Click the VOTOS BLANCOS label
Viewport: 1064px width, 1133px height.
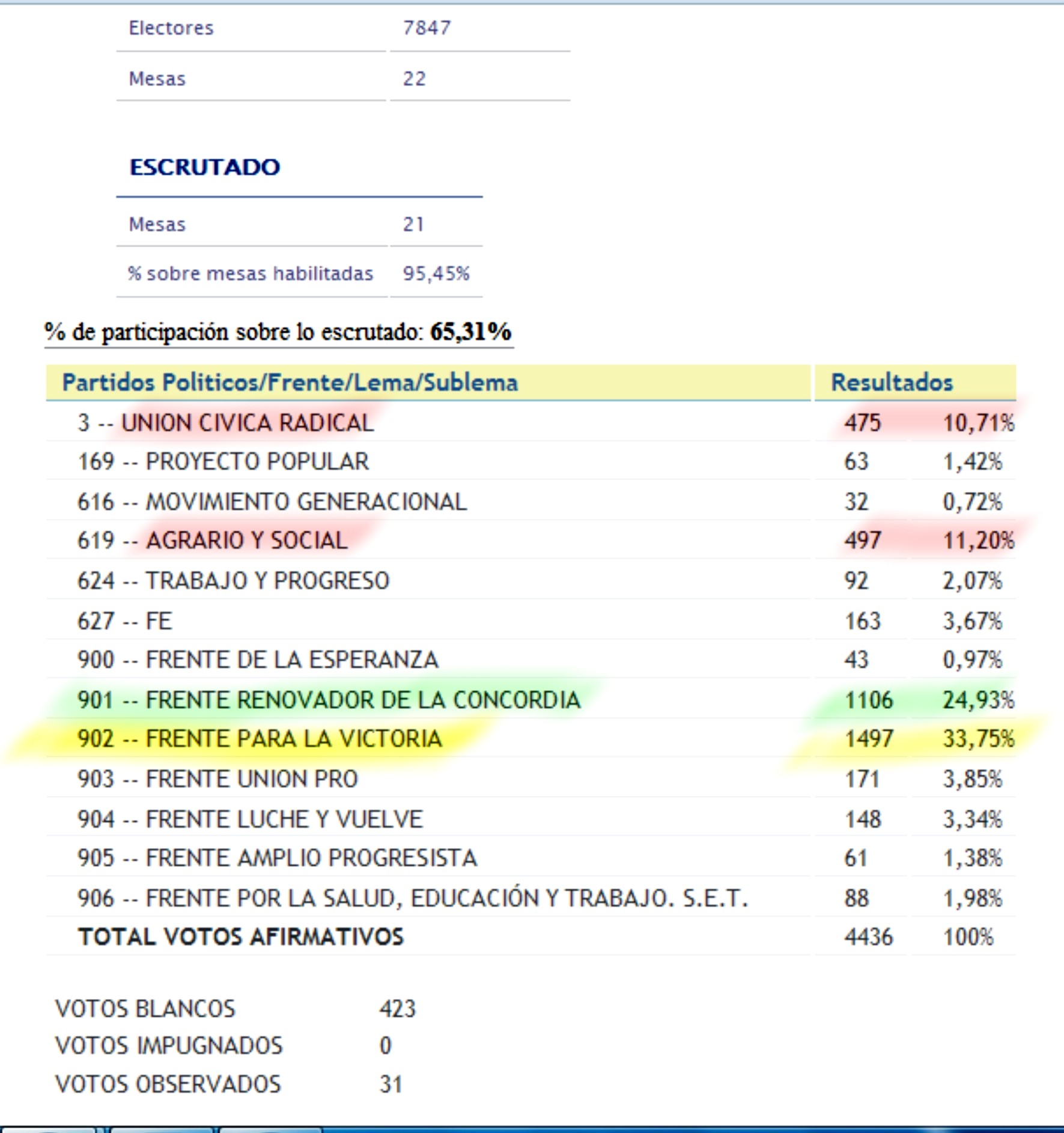[145, 1009]
